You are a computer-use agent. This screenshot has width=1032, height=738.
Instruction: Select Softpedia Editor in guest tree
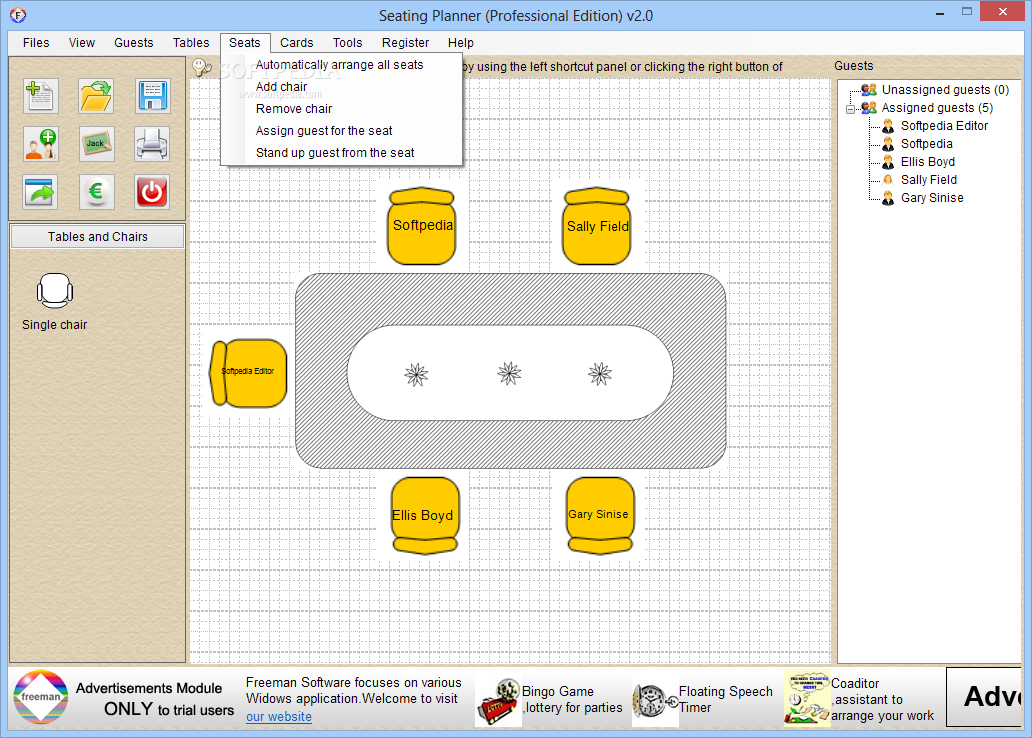pos(944,126)
